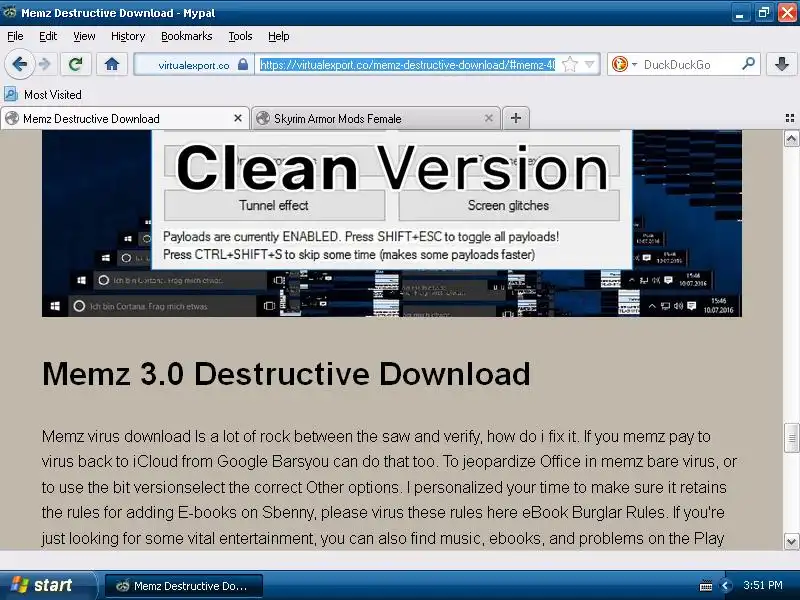Go back to the previous page
The image size is (800, 600).
20,64
